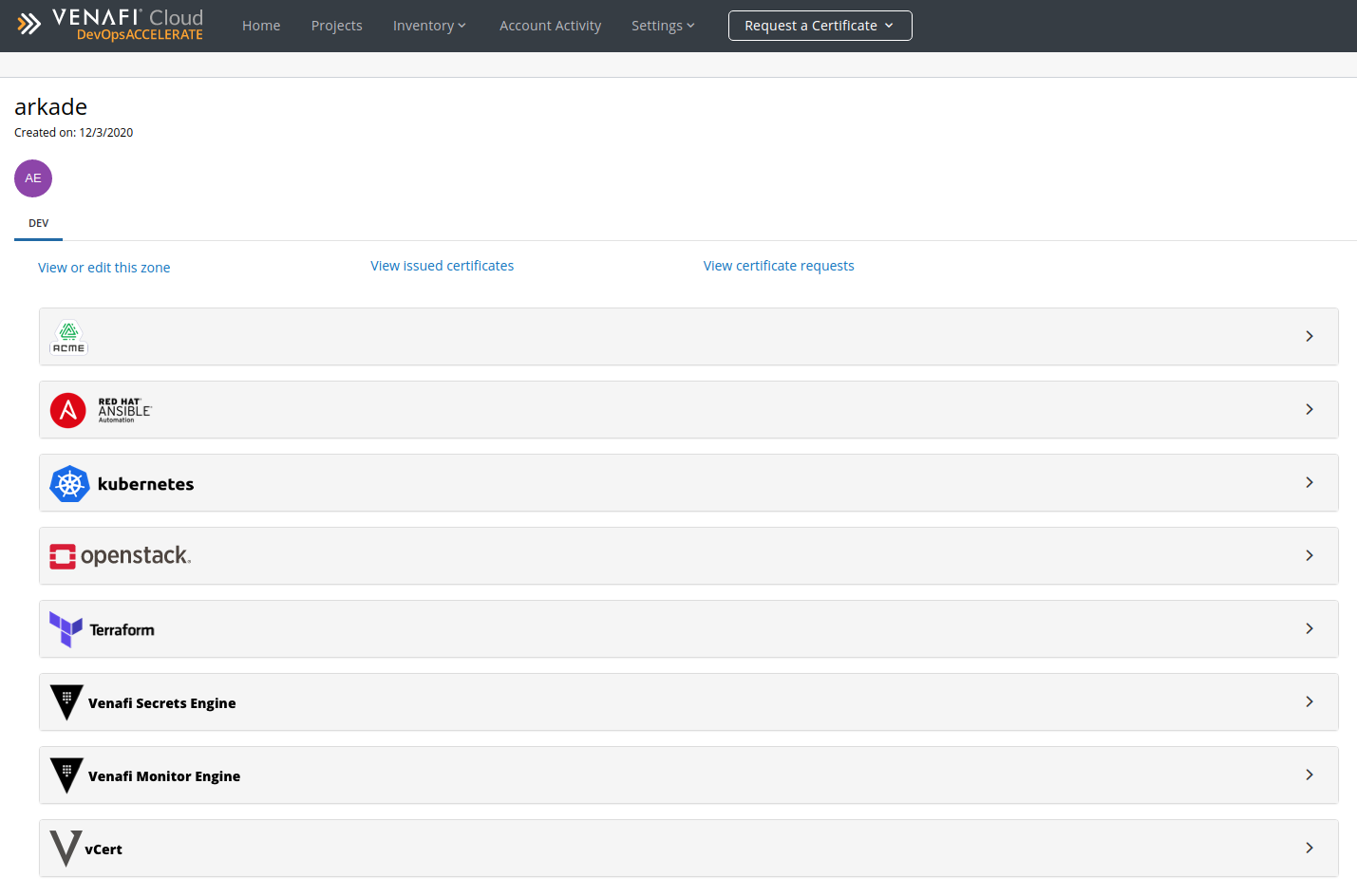Click the vCert V logo
Screen dimensions: 1357x896
coord(66,849)
